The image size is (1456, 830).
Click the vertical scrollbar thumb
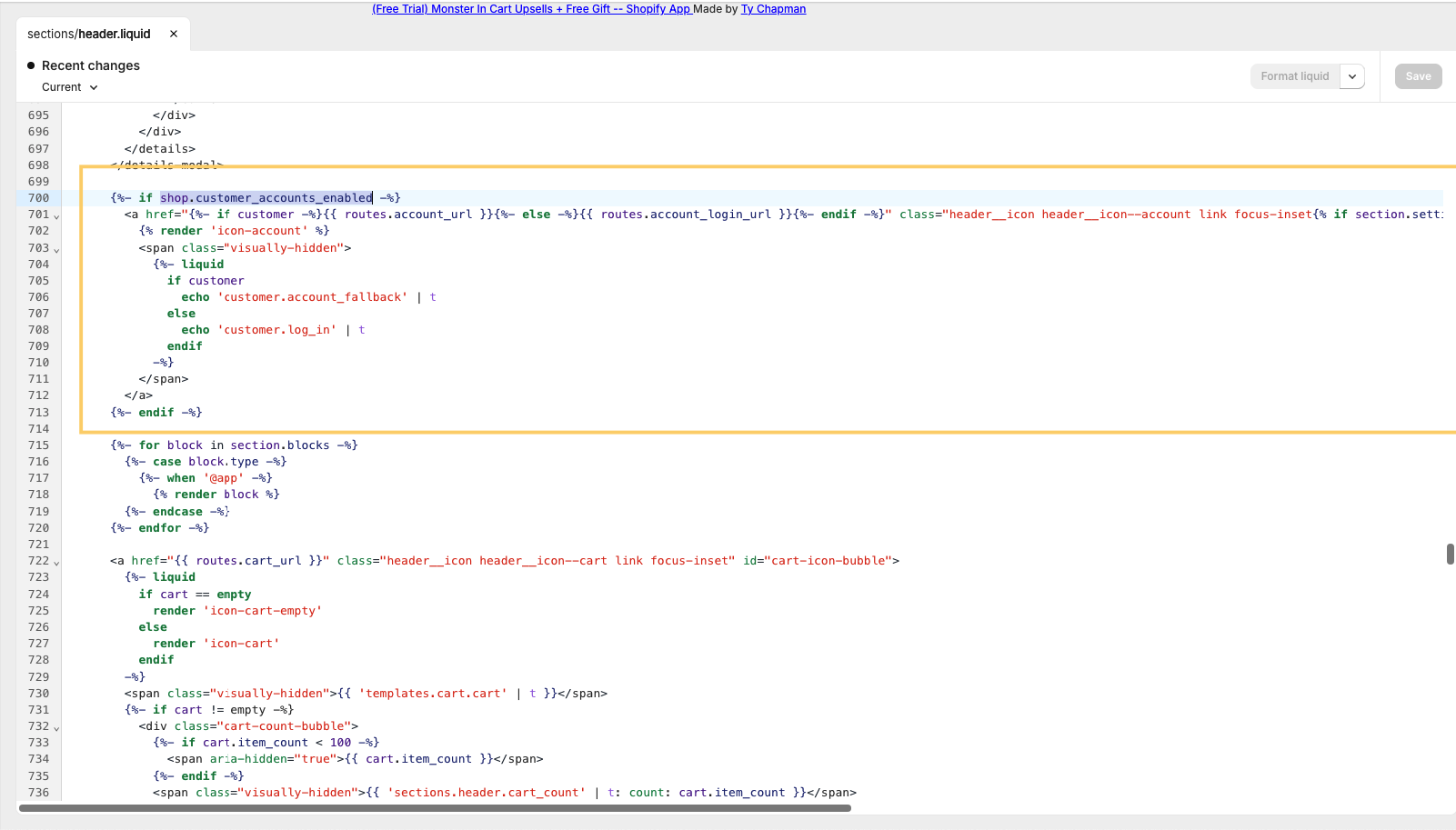click(1450, 554)
